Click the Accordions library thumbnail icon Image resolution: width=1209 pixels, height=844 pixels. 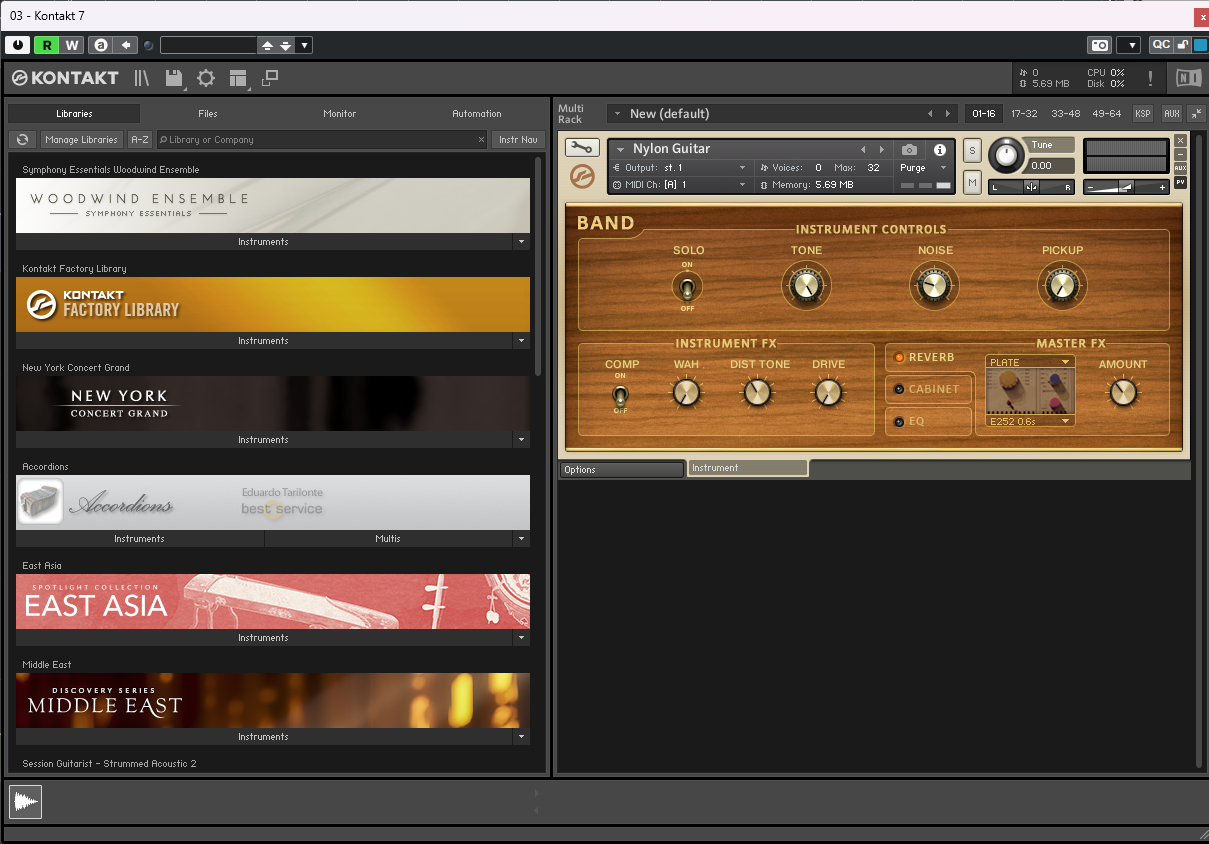pyautogui.click(x=40, y=502)
